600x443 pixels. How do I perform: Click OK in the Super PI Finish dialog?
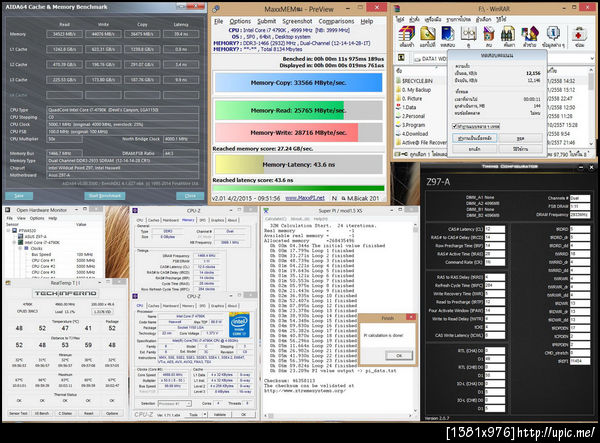(397, 355)
